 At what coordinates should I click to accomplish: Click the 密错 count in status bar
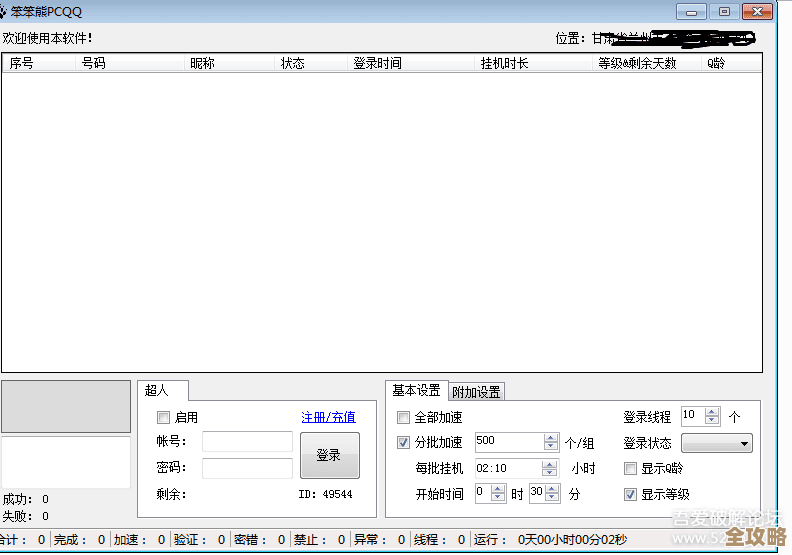click(x=260, y=540)
